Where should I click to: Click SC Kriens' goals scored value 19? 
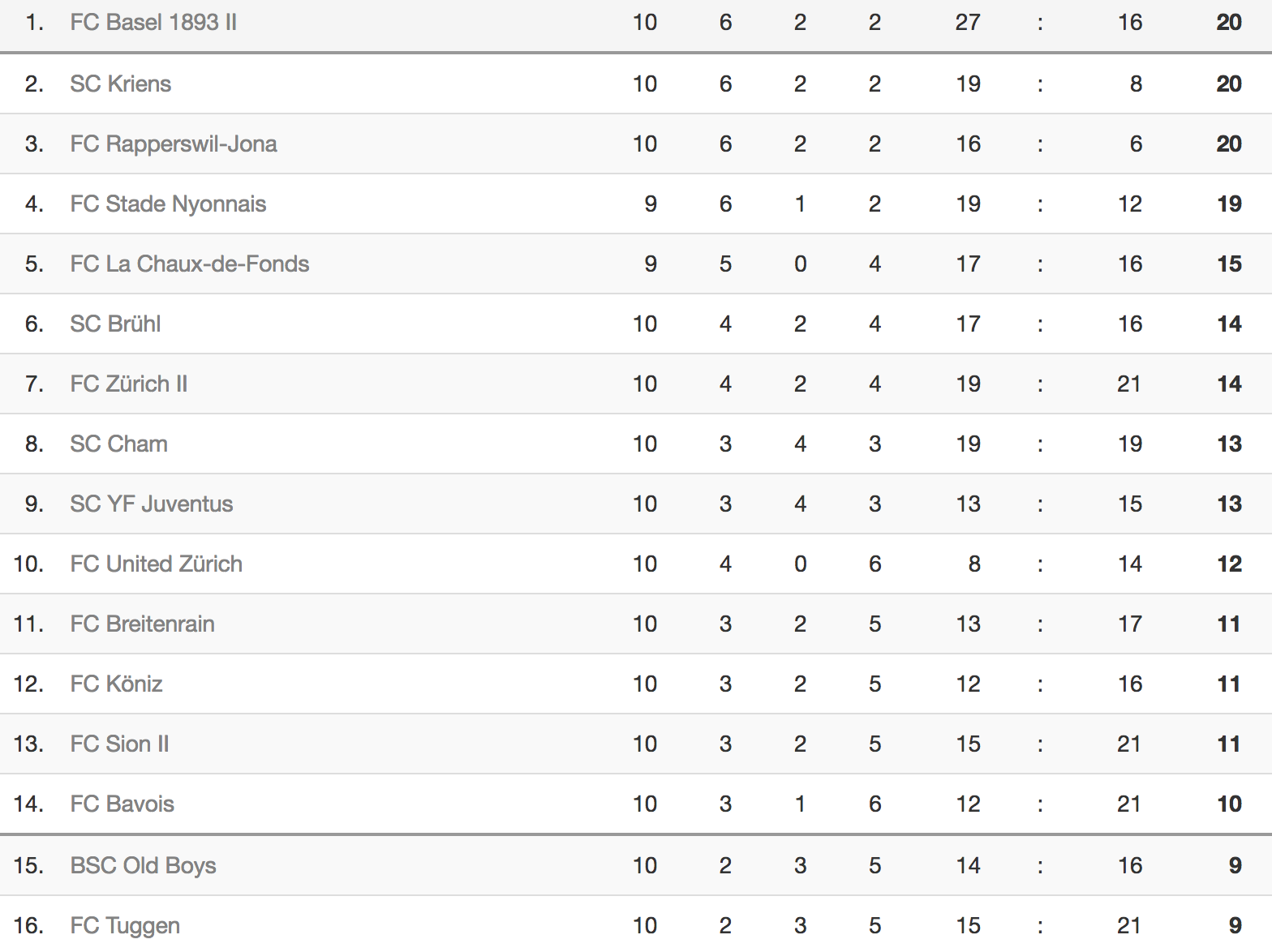tap(968, 84)
